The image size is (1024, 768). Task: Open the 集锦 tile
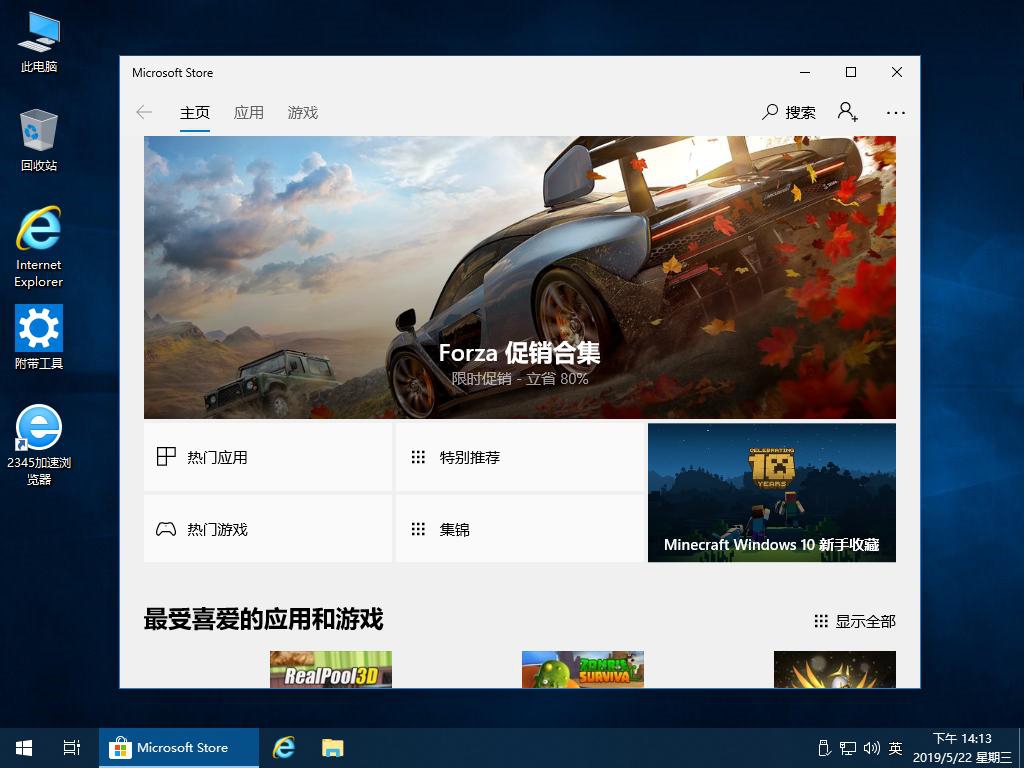coord(520,528)
